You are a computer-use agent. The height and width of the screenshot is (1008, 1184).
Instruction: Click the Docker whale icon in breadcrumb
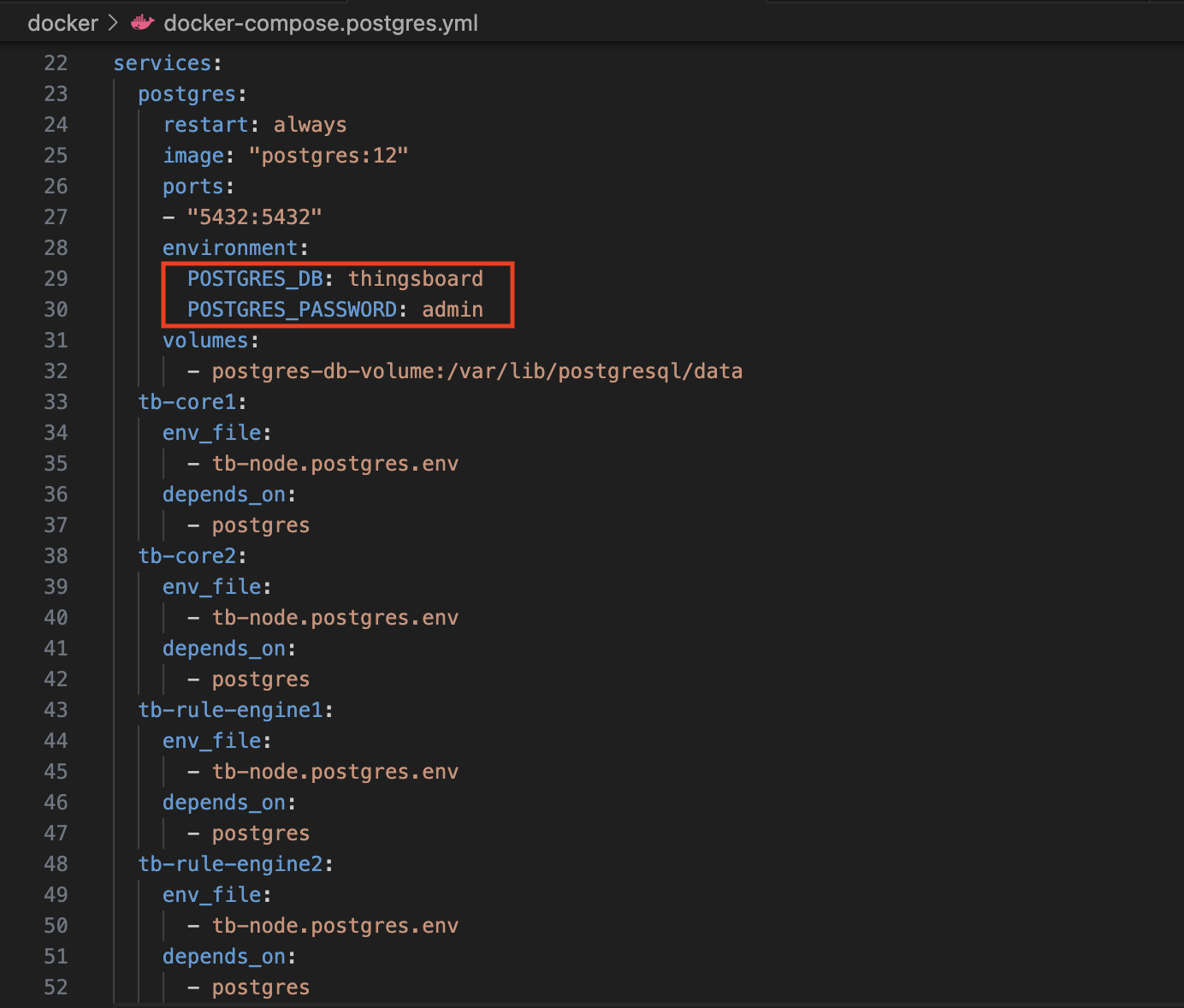[x=142, y=23]
